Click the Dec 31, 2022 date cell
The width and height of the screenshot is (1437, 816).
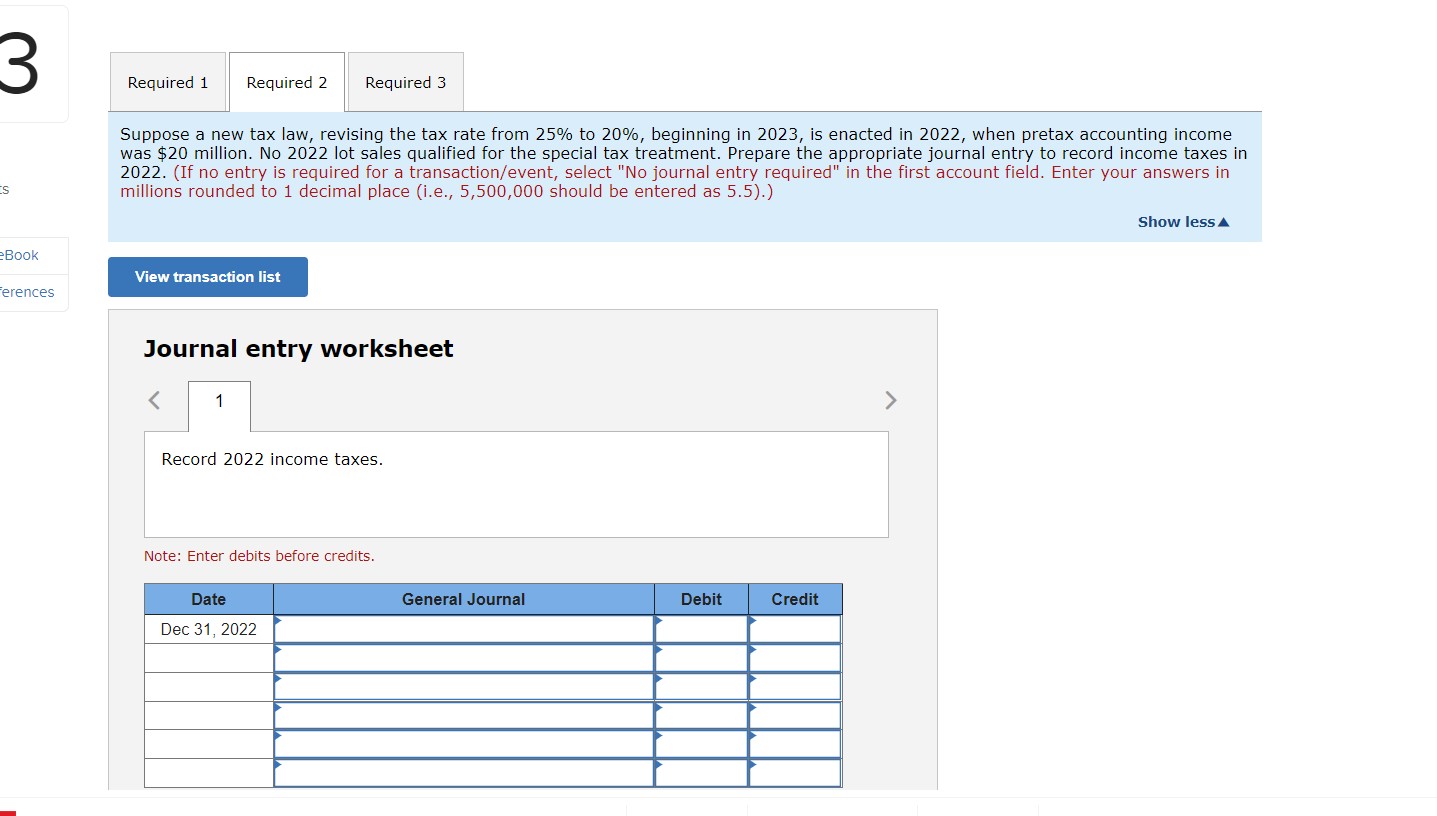pos(208,629)
